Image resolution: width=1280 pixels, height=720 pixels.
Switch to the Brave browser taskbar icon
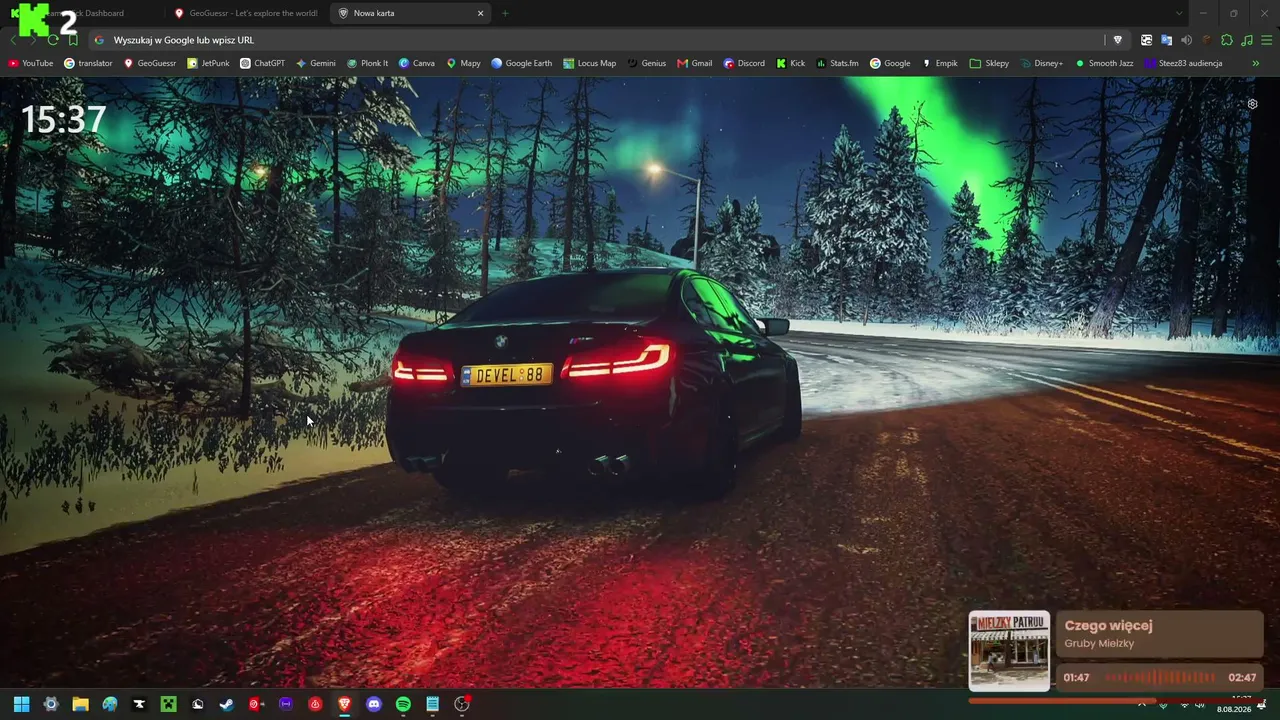tap(345, 704)
